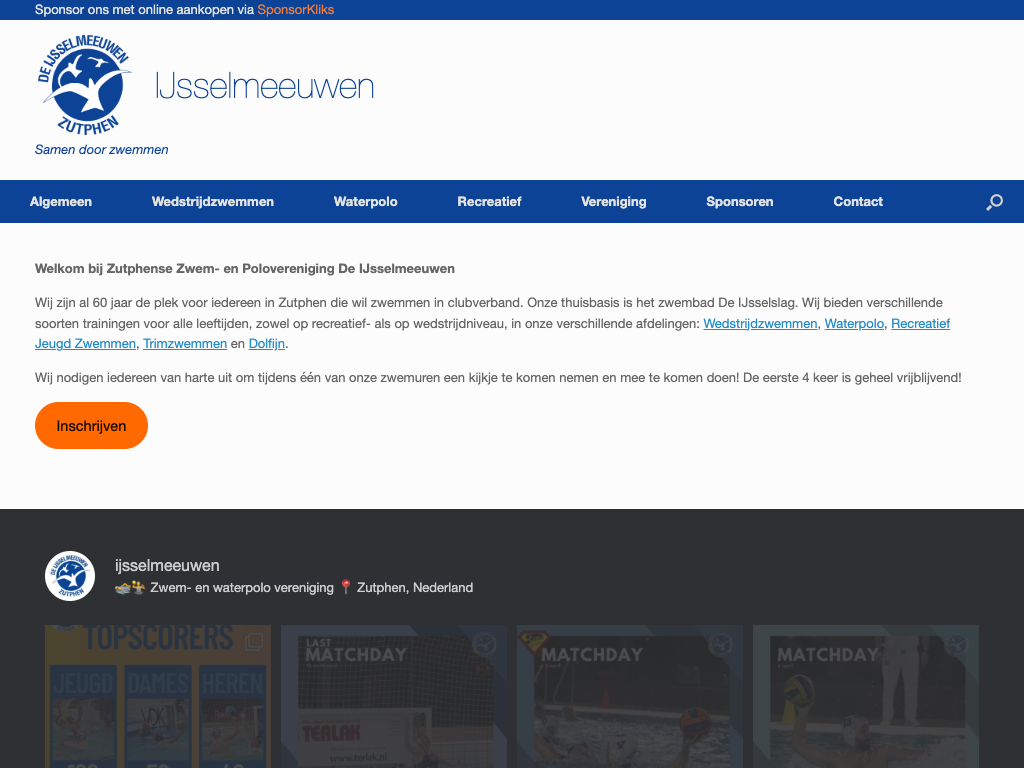This screenshot has width=1024, height=768.
Task: Click the IJsselmeeuwen Zutphen logo in header
Action: tap(85, 86)
